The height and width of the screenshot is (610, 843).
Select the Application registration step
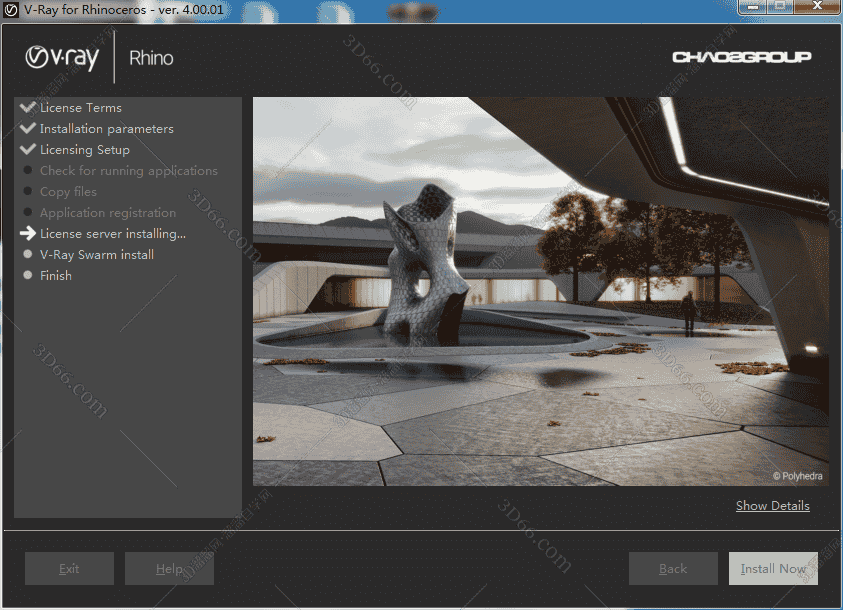tap(107, 212)
